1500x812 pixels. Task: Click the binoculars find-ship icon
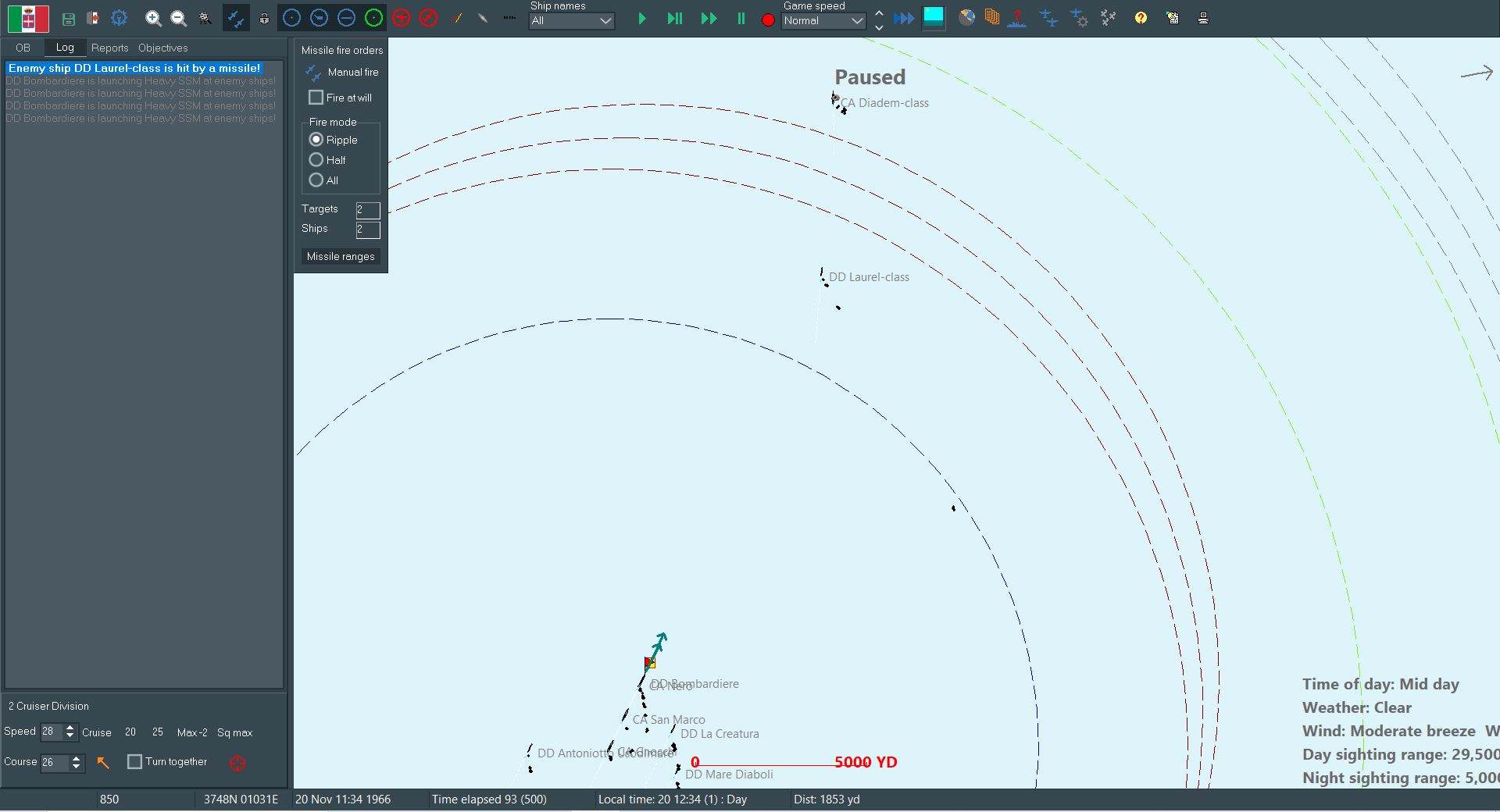tap(205, 18)
